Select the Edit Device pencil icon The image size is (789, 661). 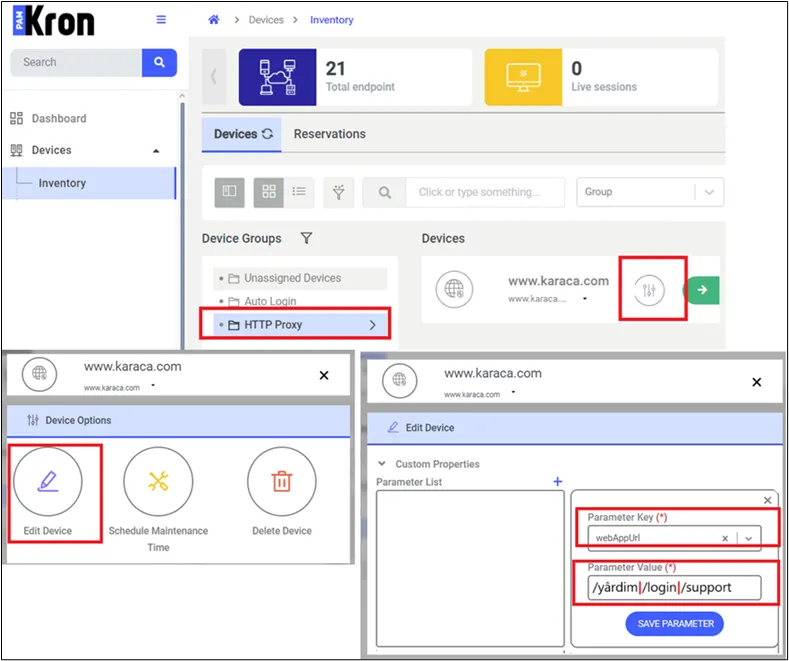(x=48, y=481)
